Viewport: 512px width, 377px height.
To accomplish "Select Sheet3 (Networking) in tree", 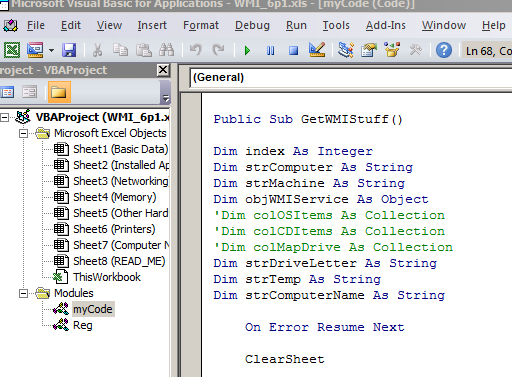I will 121,181.
